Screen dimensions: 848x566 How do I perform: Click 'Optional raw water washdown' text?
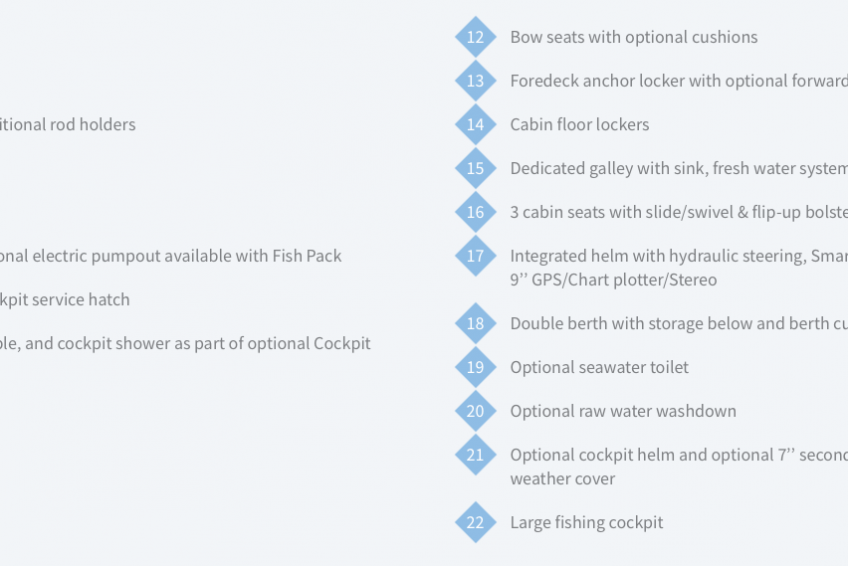tap(623, 411)
